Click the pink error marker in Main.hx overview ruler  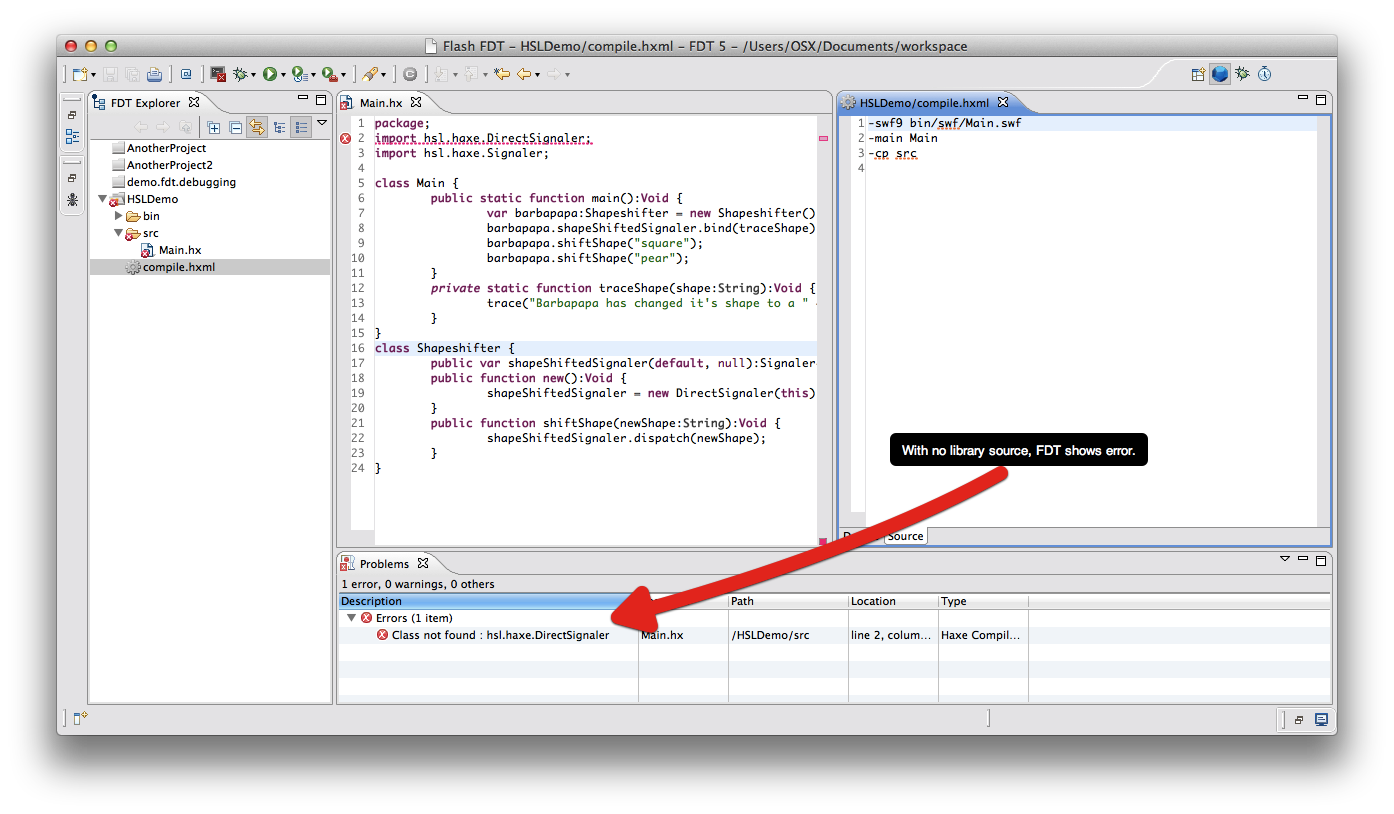823,139
